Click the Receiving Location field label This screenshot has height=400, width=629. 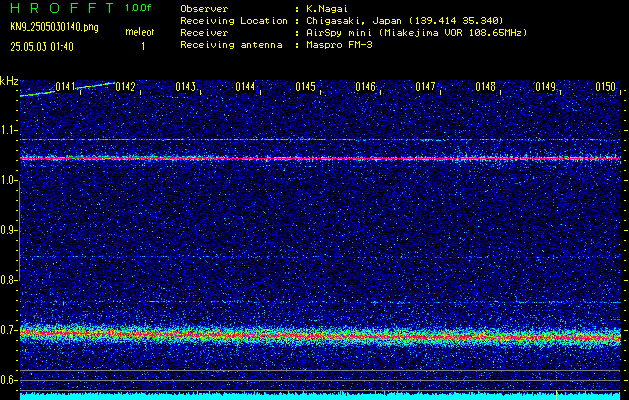point(234,21)
